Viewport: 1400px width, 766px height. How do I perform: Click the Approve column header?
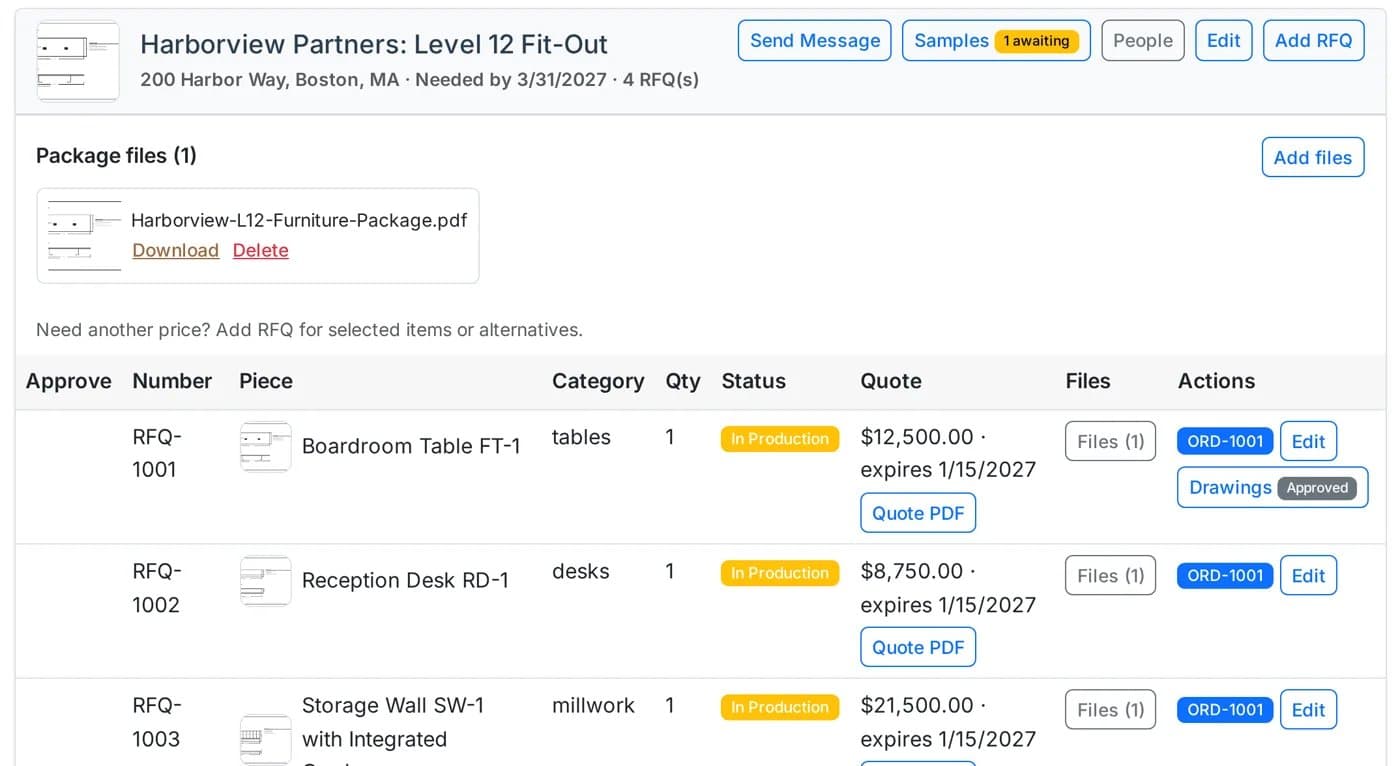pyautogui.click(x=69, y=381)
